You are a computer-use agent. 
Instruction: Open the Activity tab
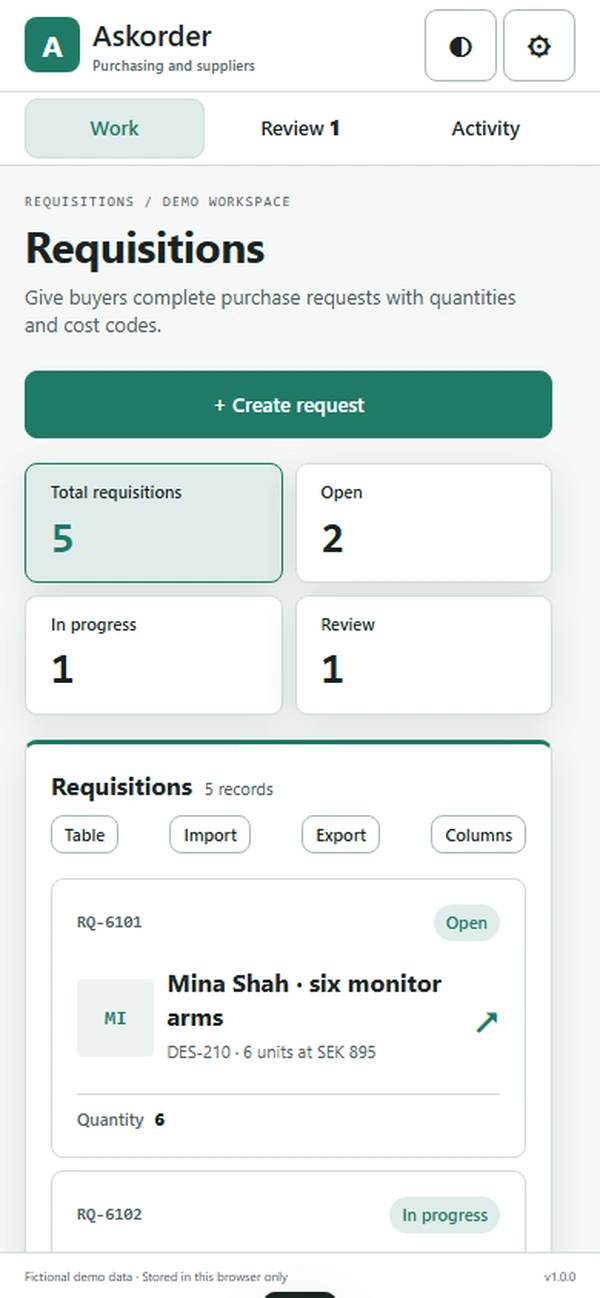tap(485, 128)
